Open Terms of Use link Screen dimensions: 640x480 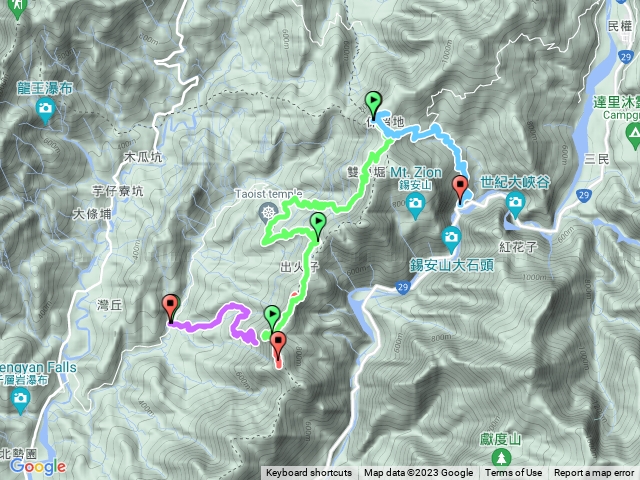coord(513,473)
